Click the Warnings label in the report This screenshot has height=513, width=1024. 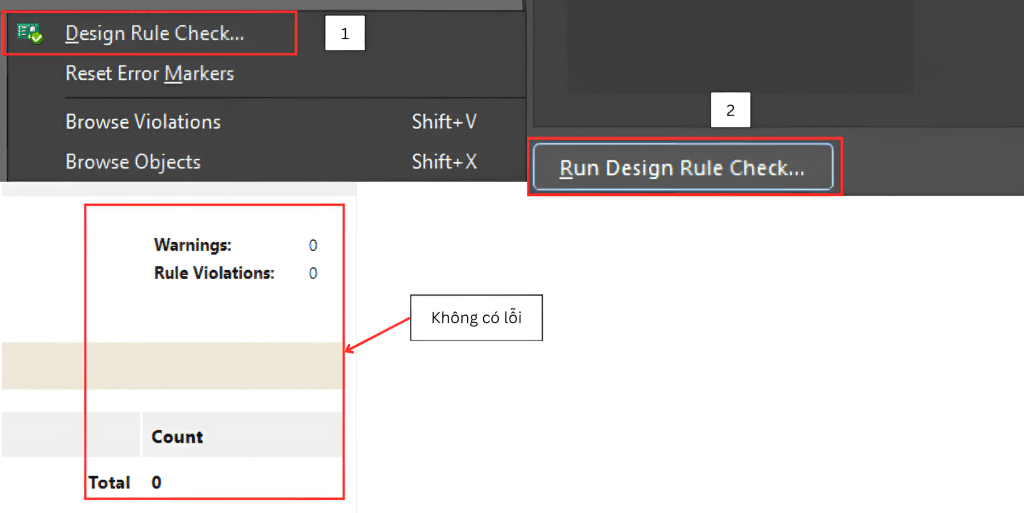click(x=192, y=245)
